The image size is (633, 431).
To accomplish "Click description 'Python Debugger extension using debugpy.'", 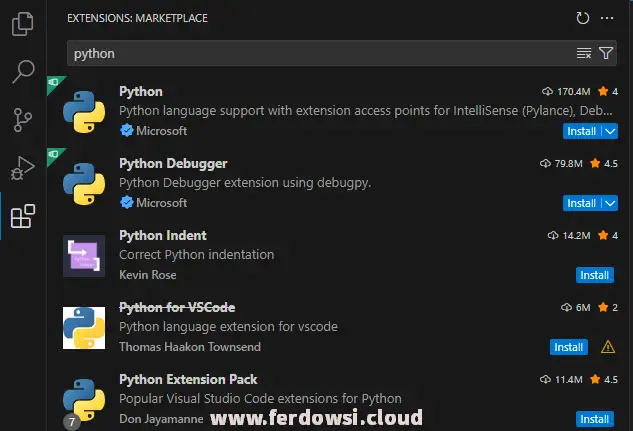I will point(245,183).
